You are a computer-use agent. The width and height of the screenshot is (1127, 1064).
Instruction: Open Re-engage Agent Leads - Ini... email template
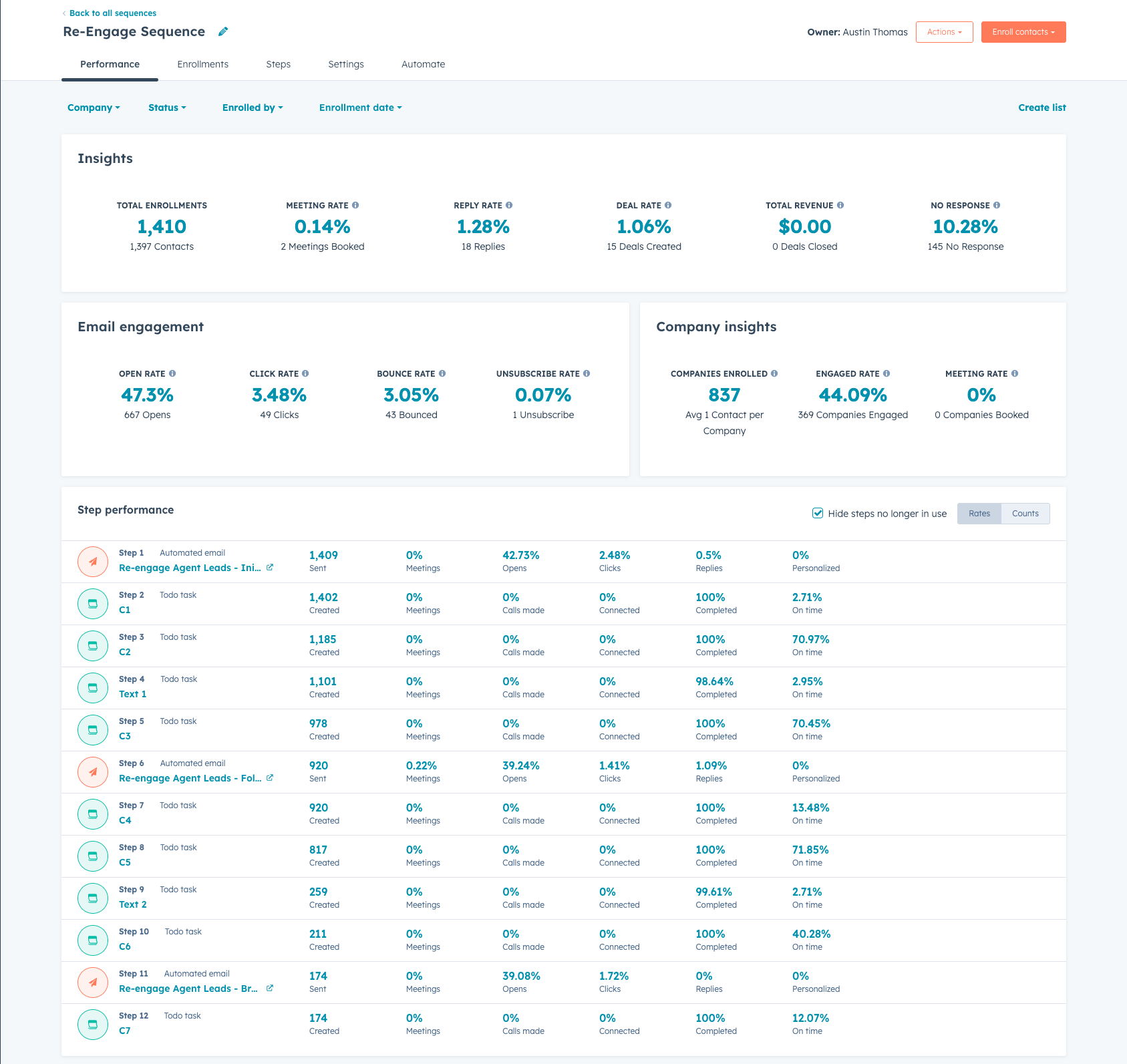190,568
